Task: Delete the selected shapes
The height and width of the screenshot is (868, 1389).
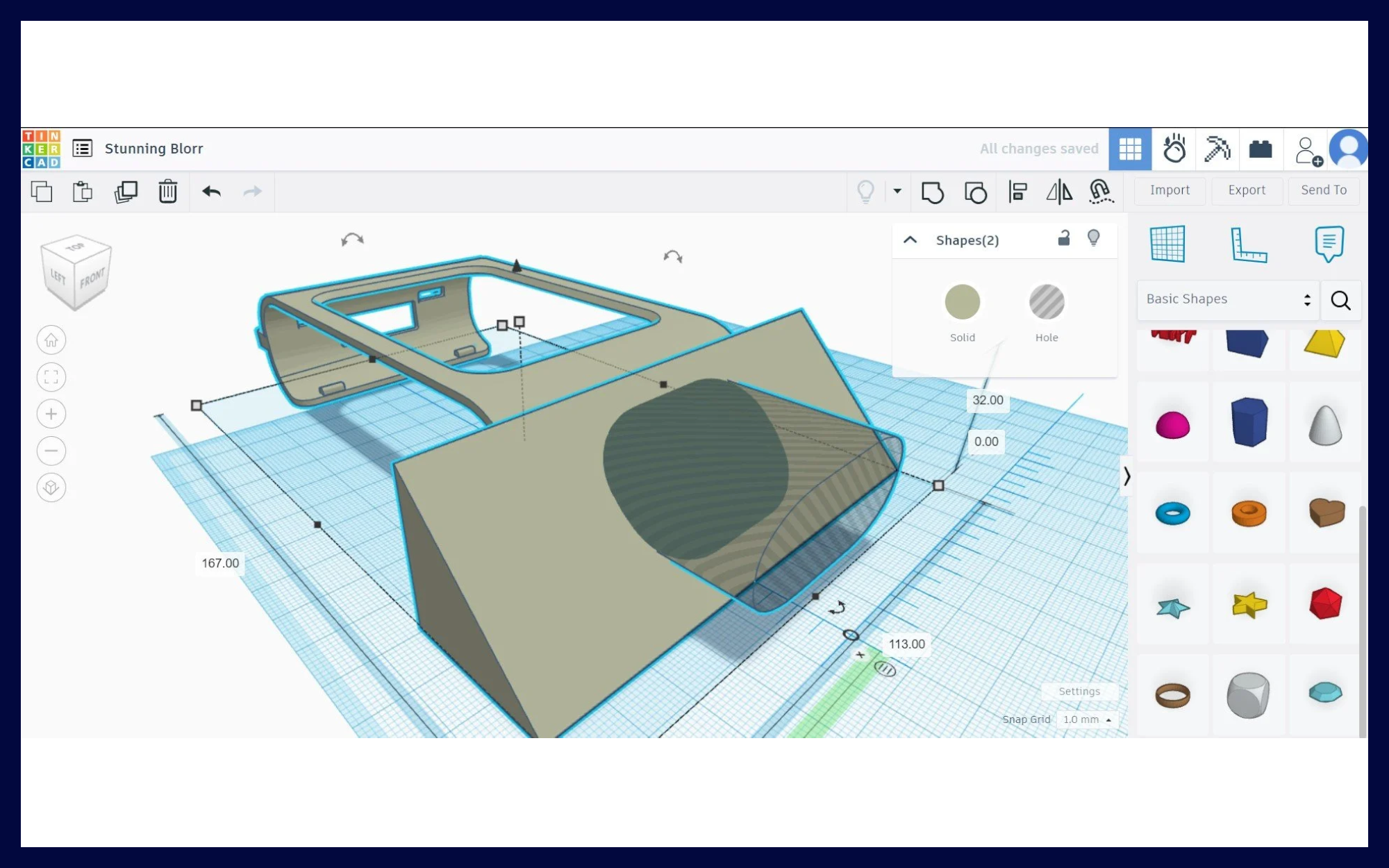Action: tap(168, 192)
